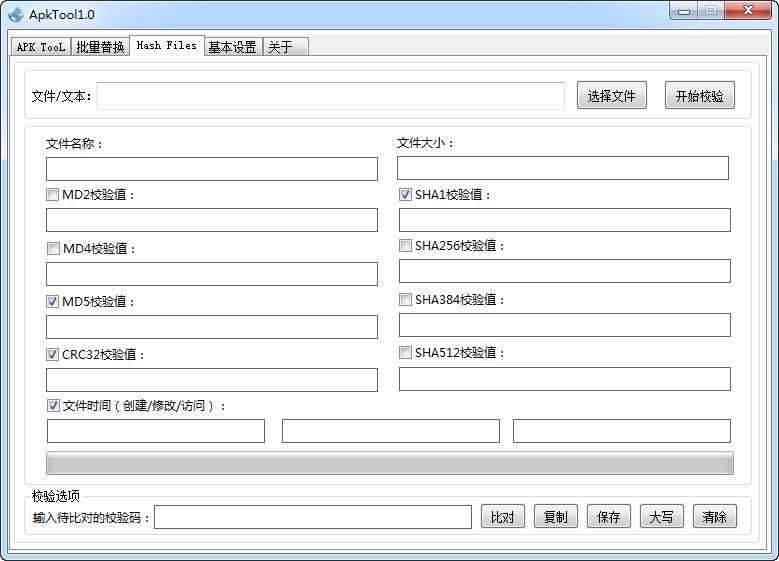Click the 大写 uppercase button
The height and width of the screenshot is (561, 779).
(x=662, y=517)
